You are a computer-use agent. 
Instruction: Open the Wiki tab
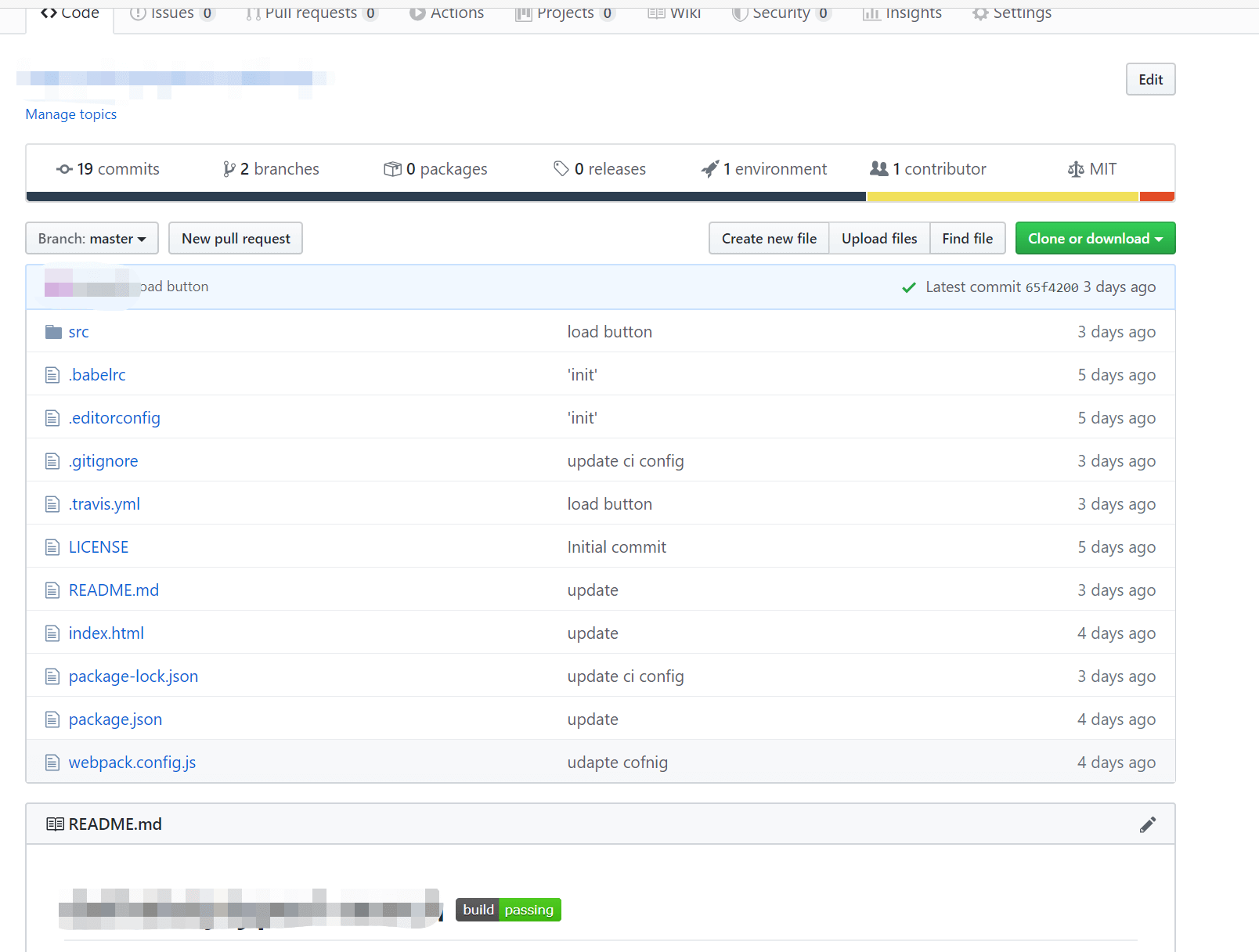(674, 13)
